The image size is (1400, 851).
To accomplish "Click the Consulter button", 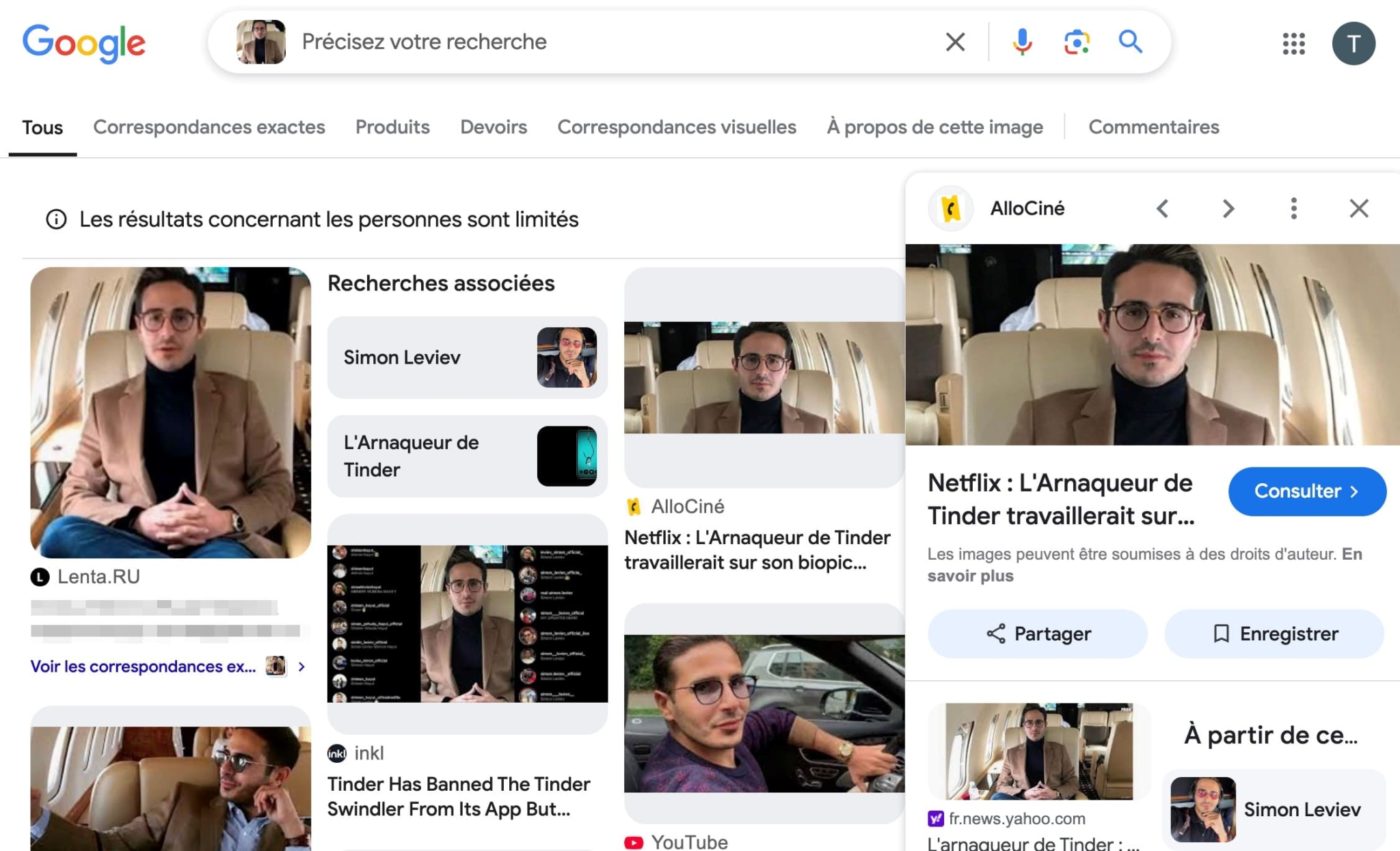I will click(x=1306, y=491).
